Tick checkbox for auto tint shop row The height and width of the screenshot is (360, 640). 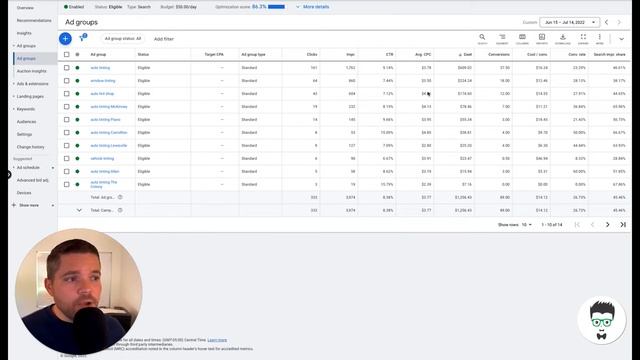click(x=67, y=93)
